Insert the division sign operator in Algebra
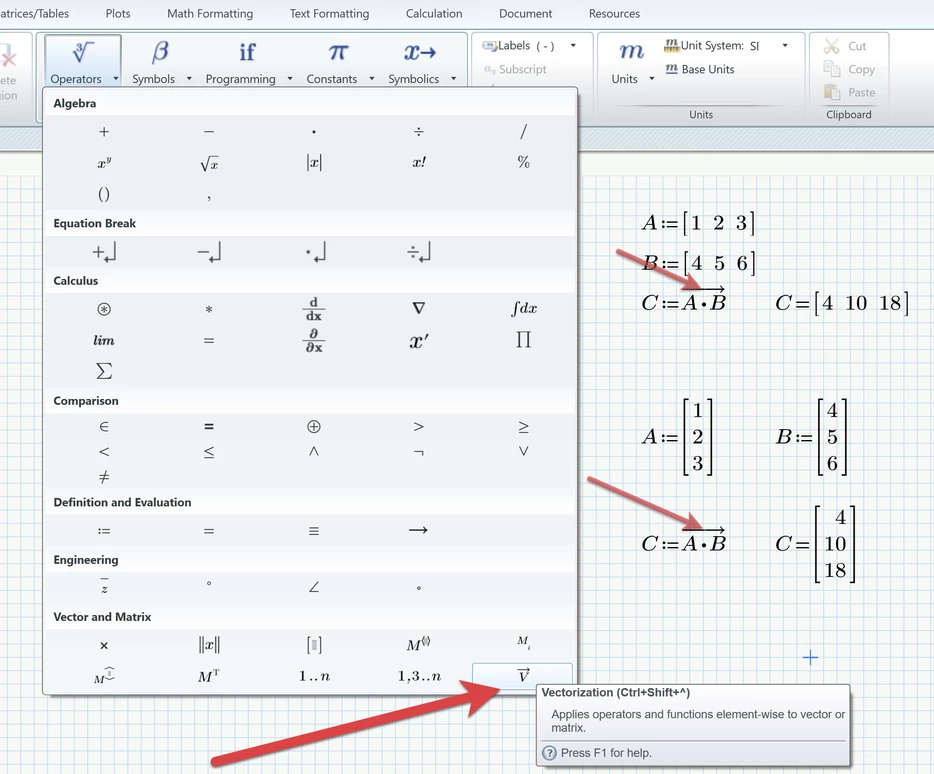Viewport: 934px width, 774px height. [419, 132]
